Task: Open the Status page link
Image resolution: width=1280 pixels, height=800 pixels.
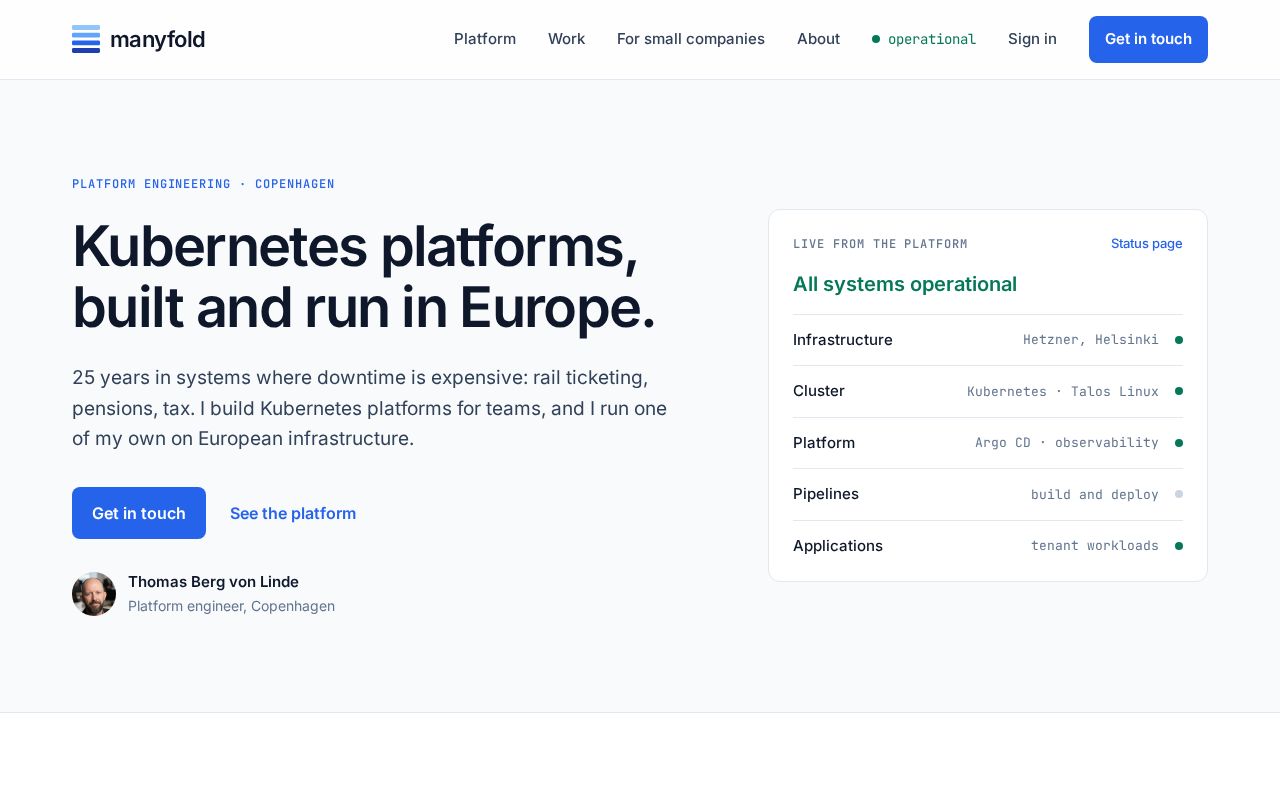Action: (x=1147, y=244)
